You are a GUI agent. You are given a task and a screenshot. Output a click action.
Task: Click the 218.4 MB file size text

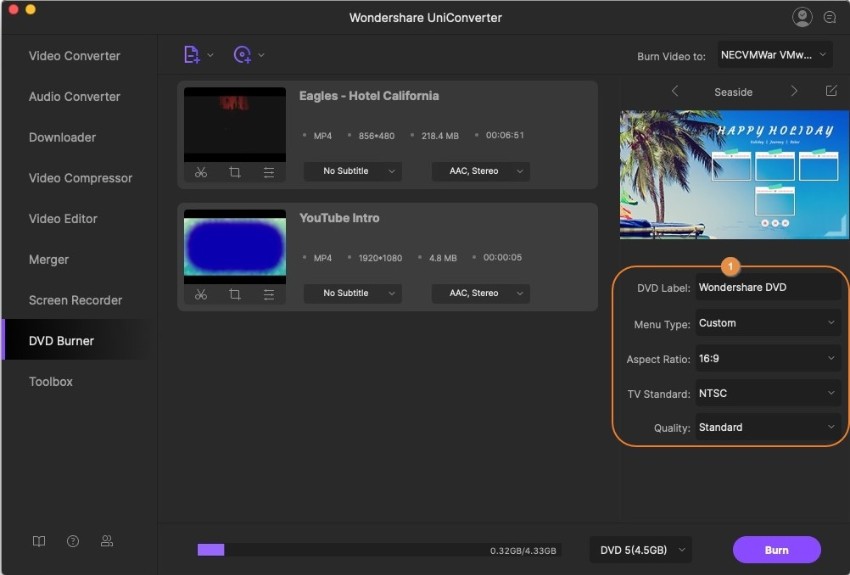[440, 135]
